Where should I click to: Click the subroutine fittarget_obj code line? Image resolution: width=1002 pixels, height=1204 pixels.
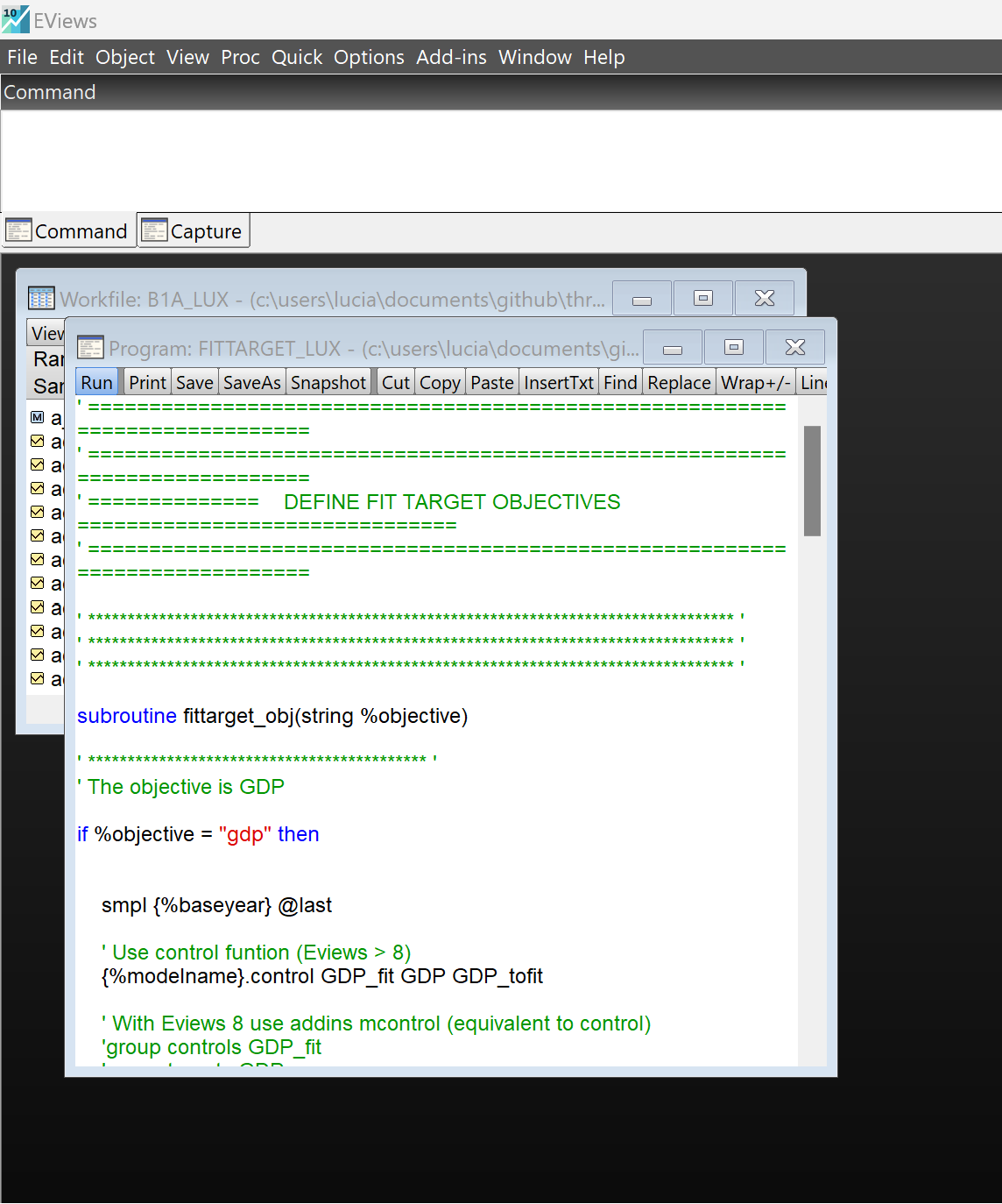272,716
